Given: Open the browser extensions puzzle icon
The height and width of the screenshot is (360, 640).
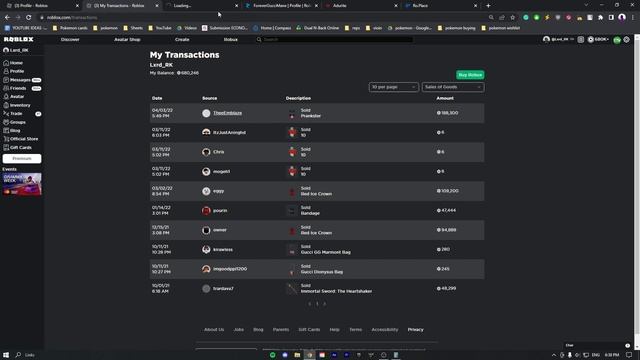Looking at the screenshot, I should (x=600, y=18).
